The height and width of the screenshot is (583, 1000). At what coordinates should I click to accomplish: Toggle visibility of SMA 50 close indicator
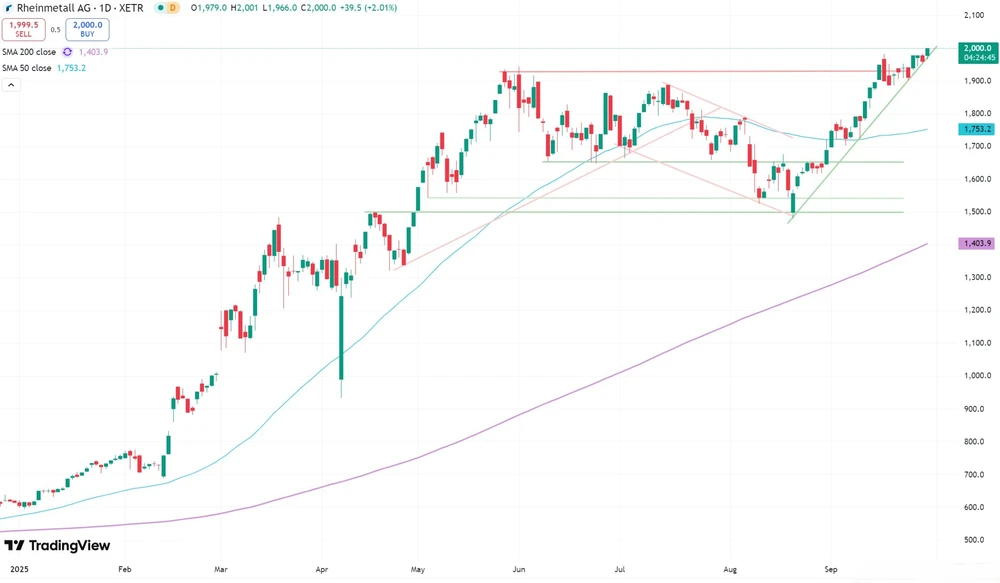pos(28,68)
